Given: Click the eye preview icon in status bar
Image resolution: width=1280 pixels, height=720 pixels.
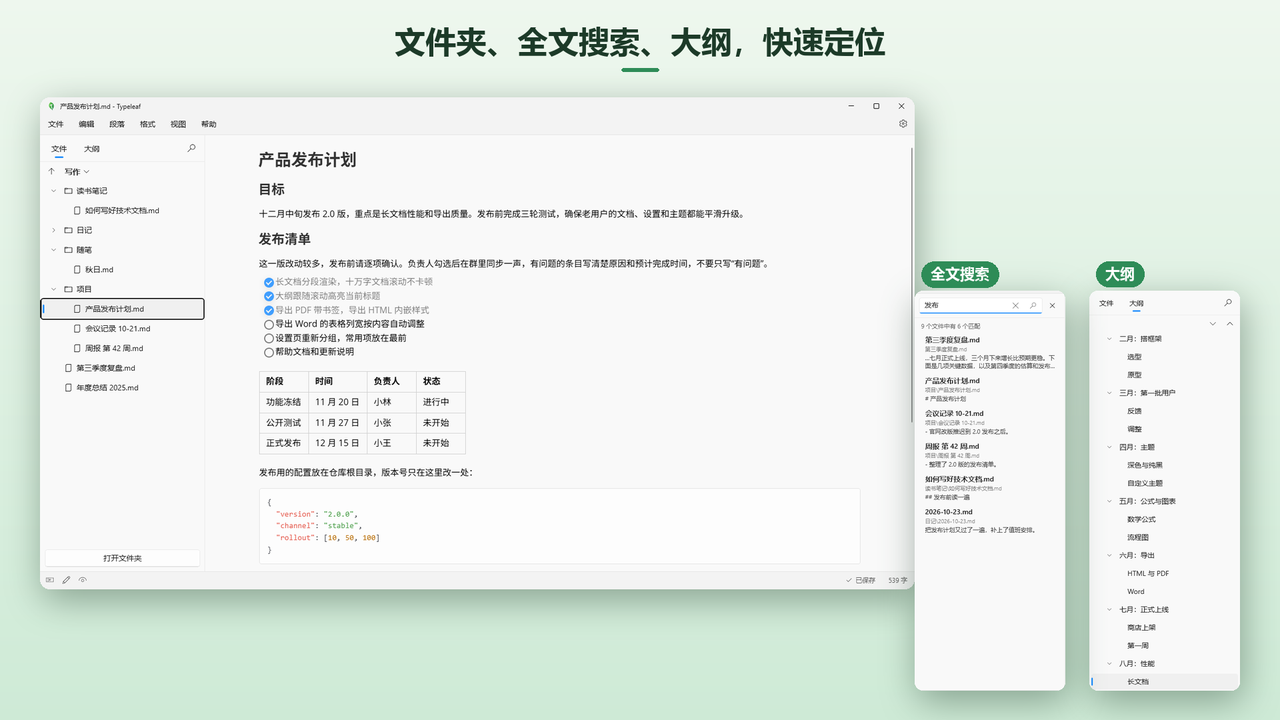Looking at the screenshot, I should coord(83,580).
